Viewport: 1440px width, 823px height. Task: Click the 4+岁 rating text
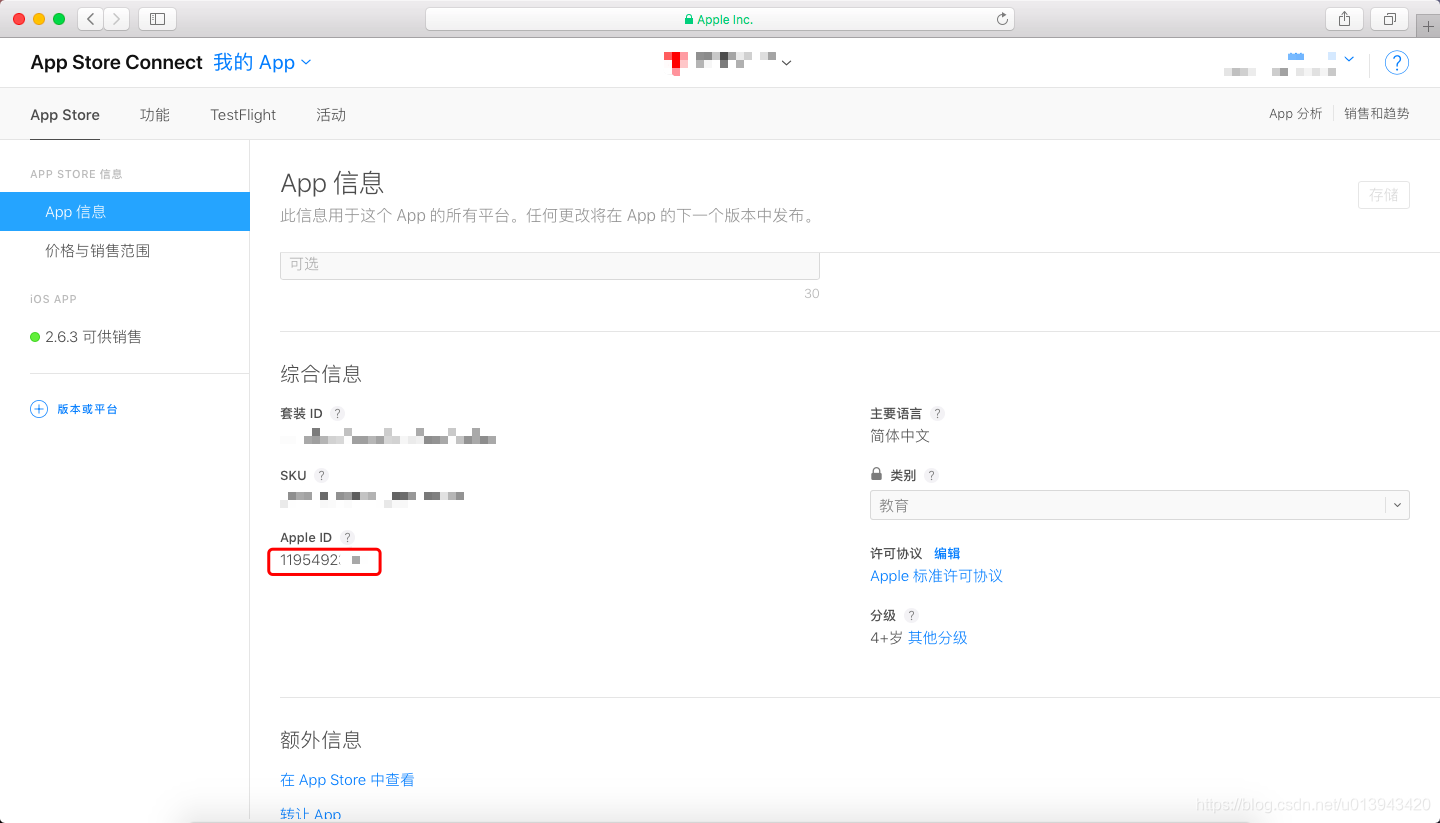(886, 638)
